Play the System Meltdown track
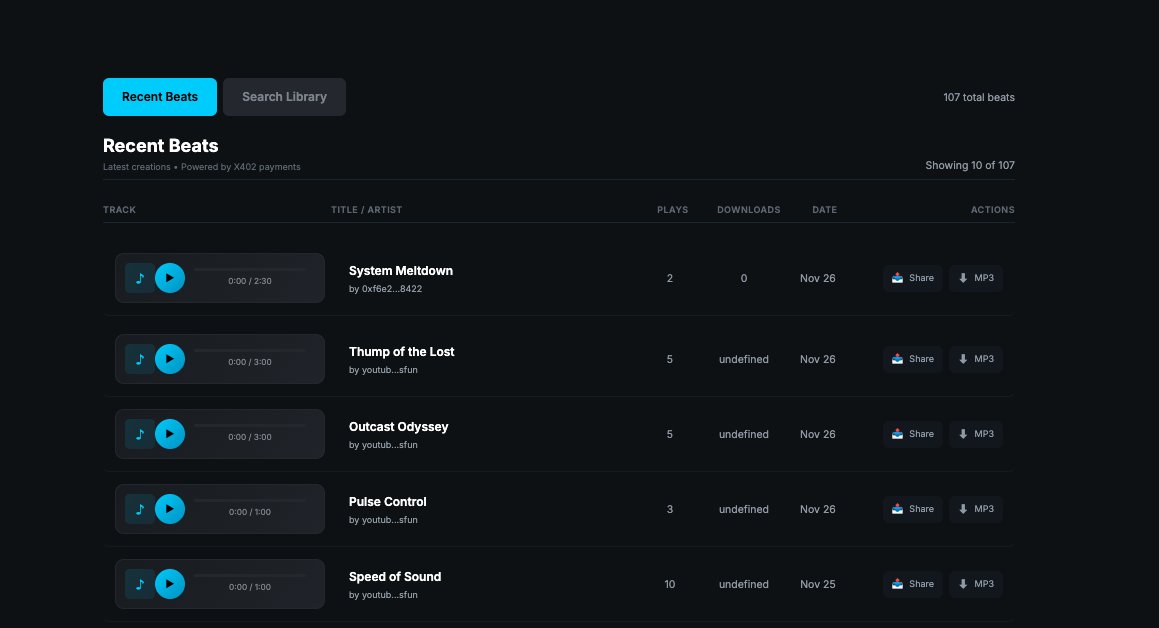The height and width of the screenshot is (628, 1159). tap(170, 279)
